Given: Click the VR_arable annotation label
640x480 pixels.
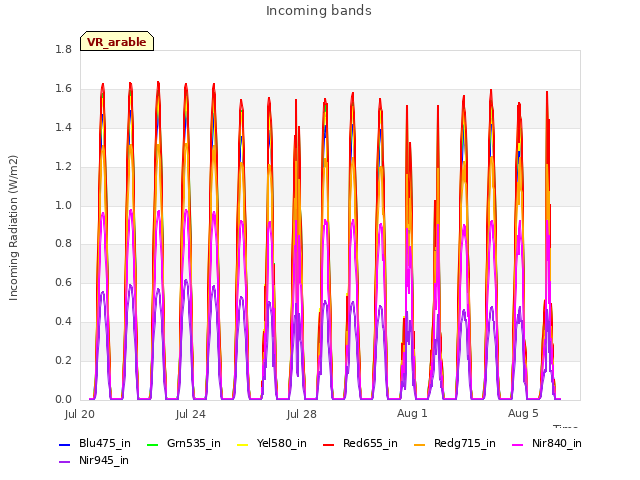Looking at the screenshot, I should click(117, 41).
